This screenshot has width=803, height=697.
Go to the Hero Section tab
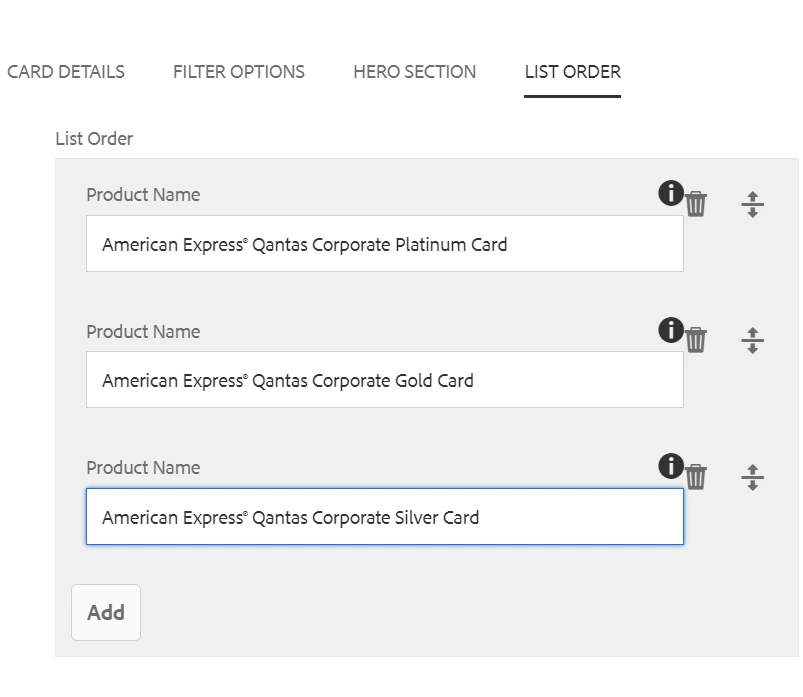414,72
